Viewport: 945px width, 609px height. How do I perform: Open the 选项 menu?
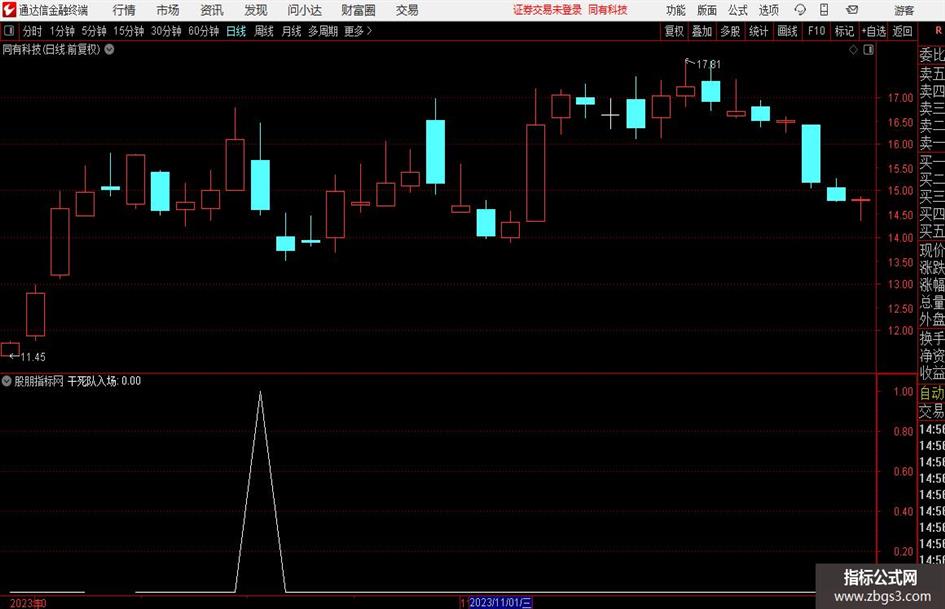[768, 10]
